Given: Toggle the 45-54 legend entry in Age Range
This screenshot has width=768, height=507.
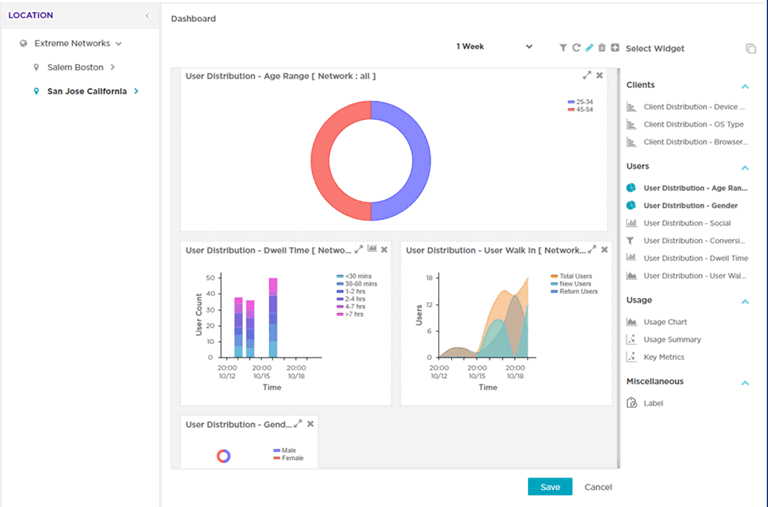Looking at the screenshot, I should pos(579,109).
